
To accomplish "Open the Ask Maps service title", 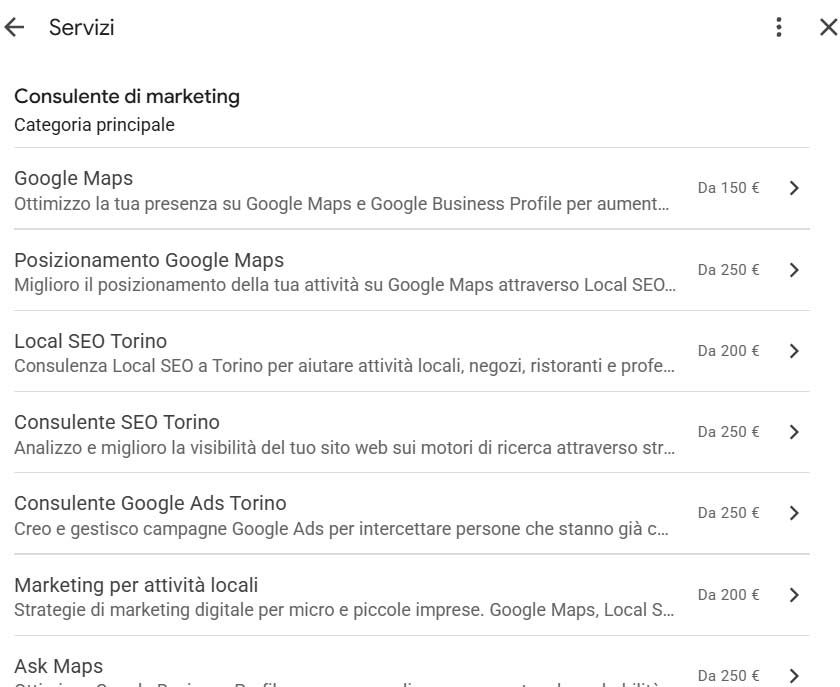I will [x=58, y=666].
